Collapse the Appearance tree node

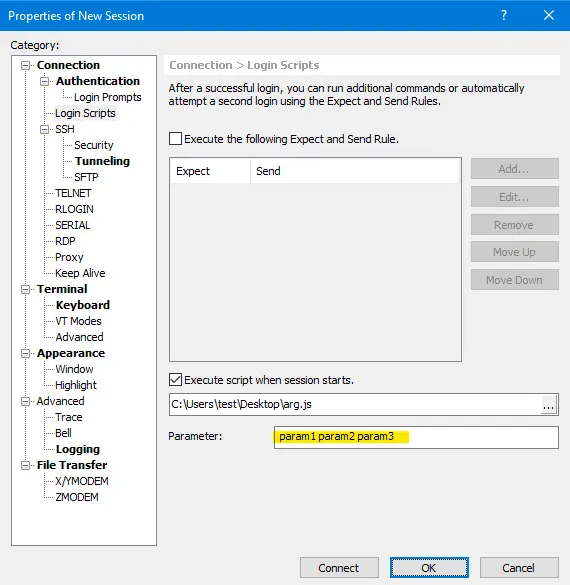pyautogui.click(x=25, y=353)
